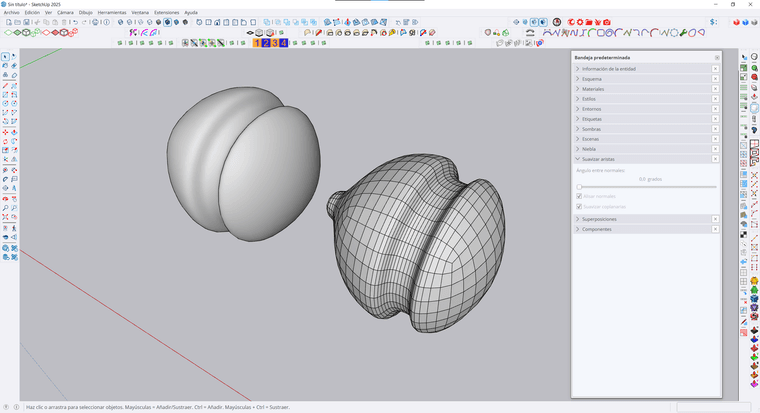Activate the Orbit camera tool
The height and width of the screenshot is (413, 760).
click(x=5, y=199)
